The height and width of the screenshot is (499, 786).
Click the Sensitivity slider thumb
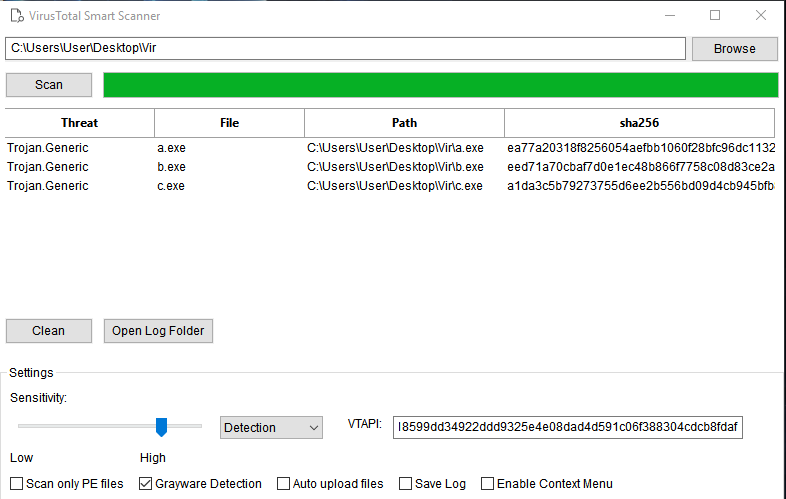161,427
